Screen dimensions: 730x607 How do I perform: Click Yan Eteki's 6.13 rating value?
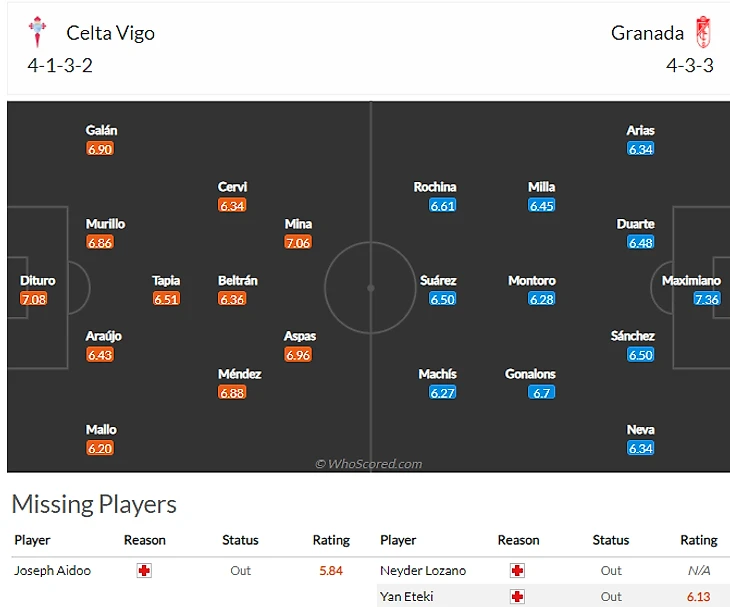coord(699,597)
